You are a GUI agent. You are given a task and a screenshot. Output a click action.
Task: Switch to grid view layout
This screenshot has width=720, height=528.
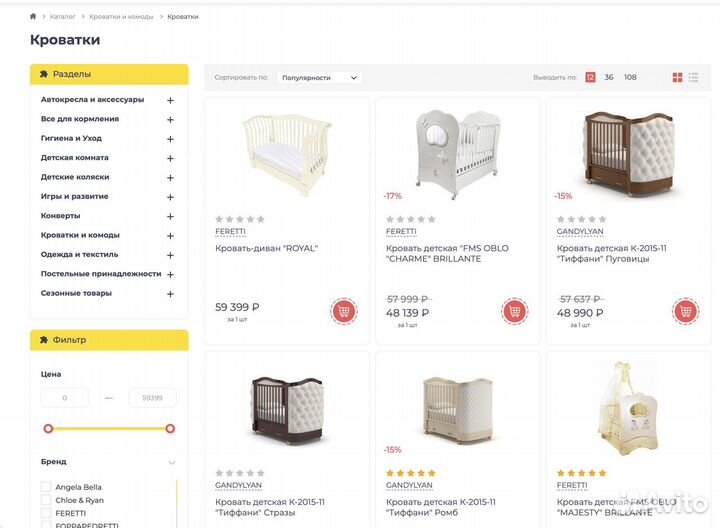pyautogui.click(x=677, y=77)
